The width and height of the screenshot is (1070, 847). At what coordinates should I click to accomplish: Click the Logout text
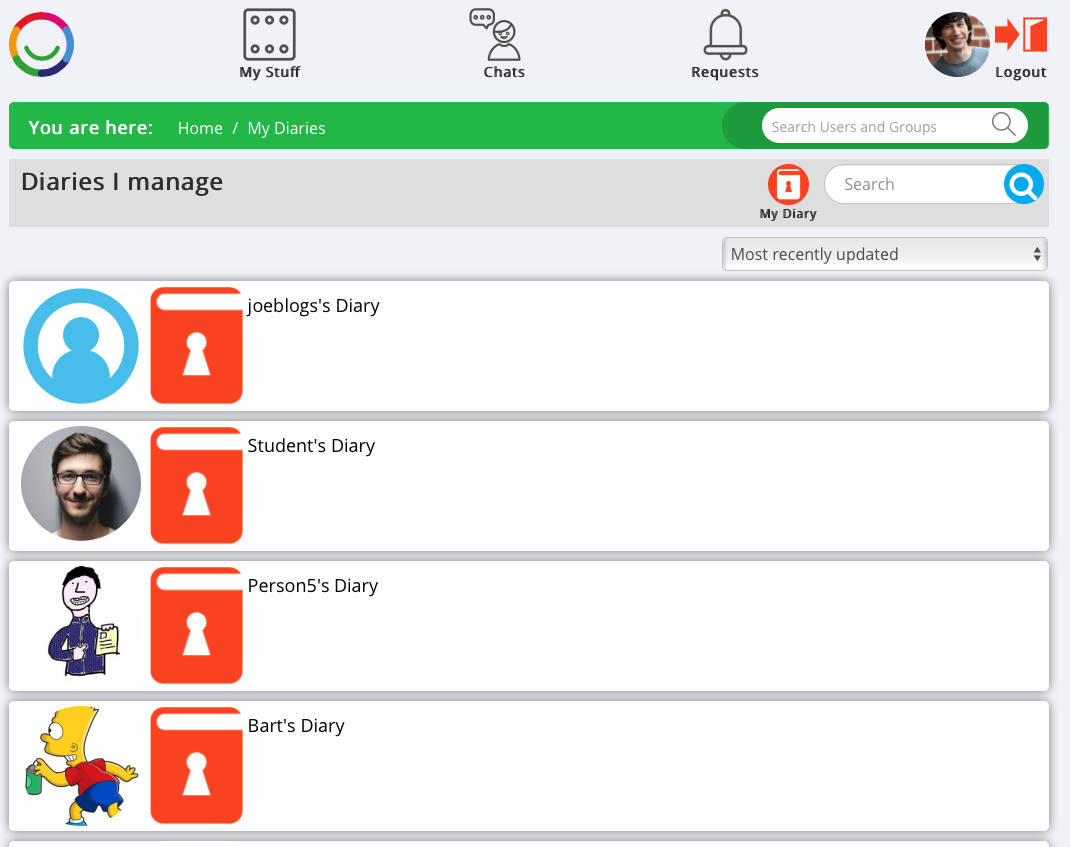(x=1021, y=72)
